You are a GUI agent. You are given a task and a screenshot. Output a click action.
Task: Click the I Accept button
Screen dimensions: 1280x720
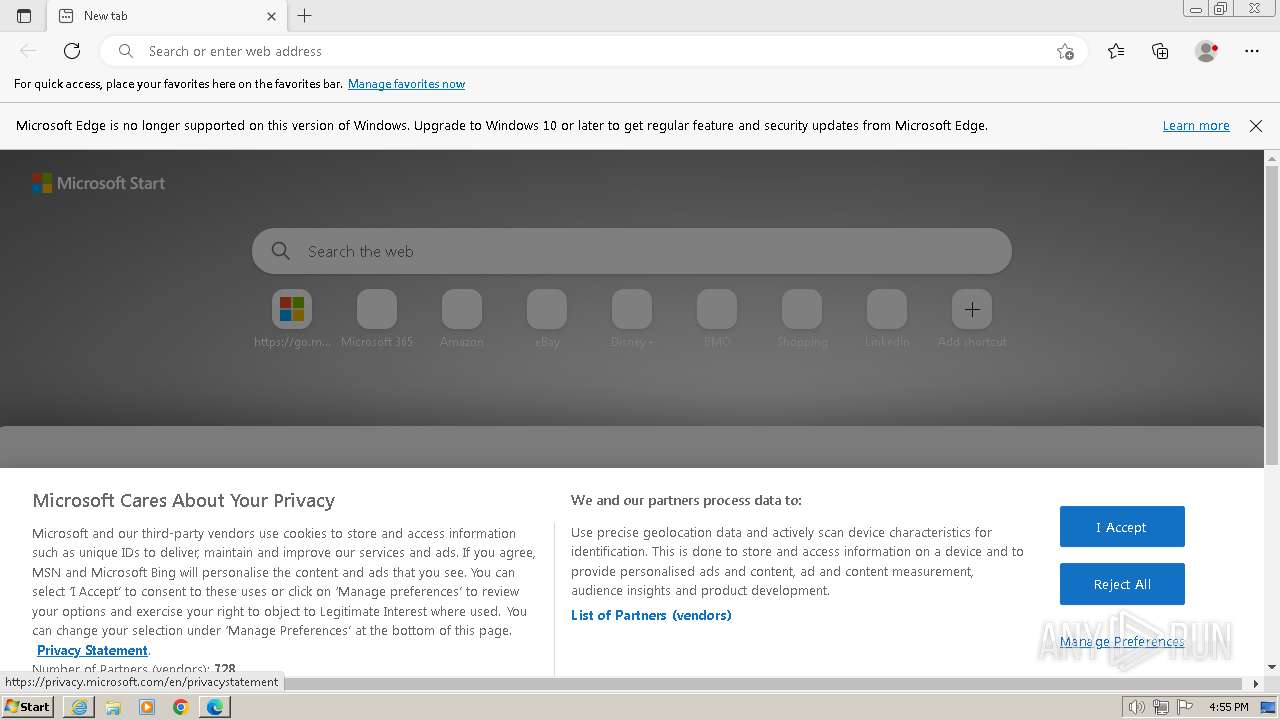click(1122, 527)
